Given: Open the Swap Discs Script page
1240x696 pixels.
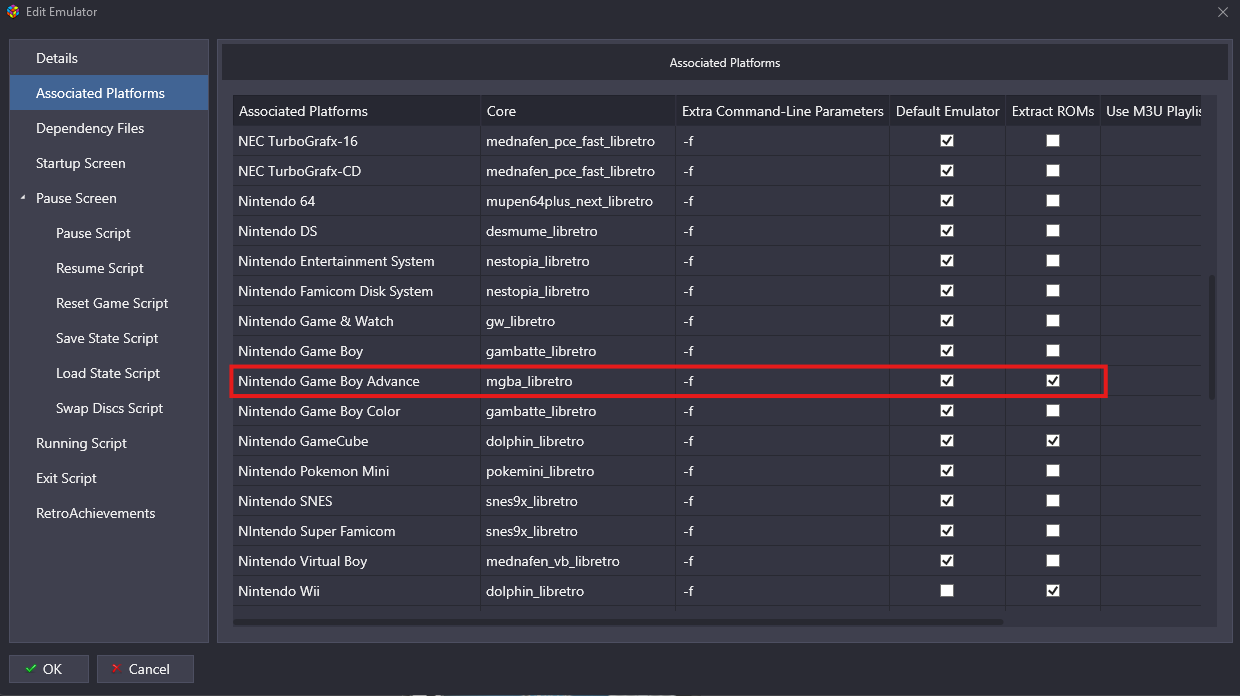Looking at the screenshot, I should click(x=109, y=408).
